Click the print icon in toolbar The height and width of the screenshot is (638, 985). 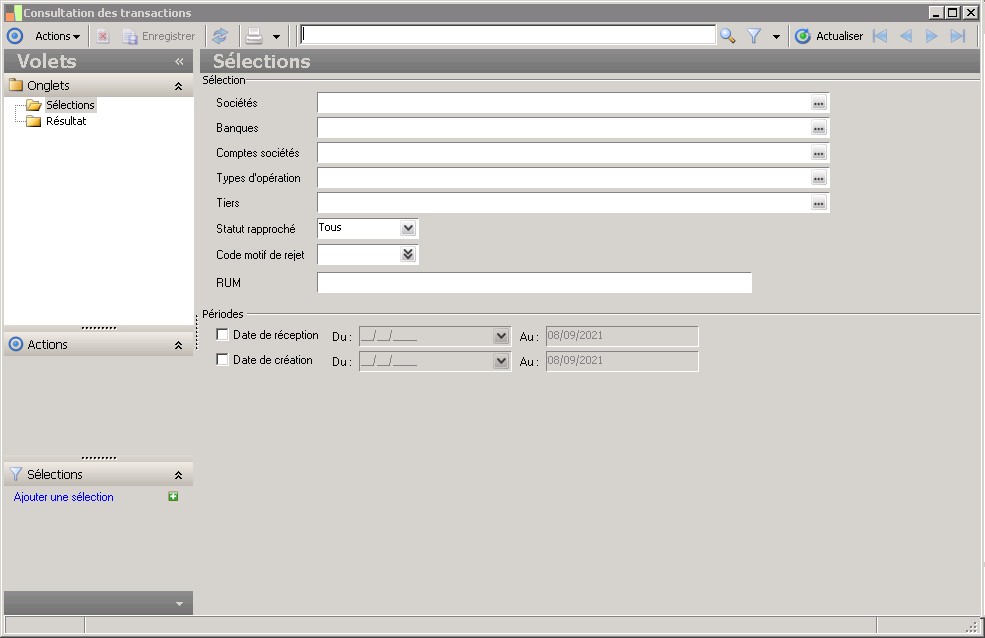tap(254, 36)
